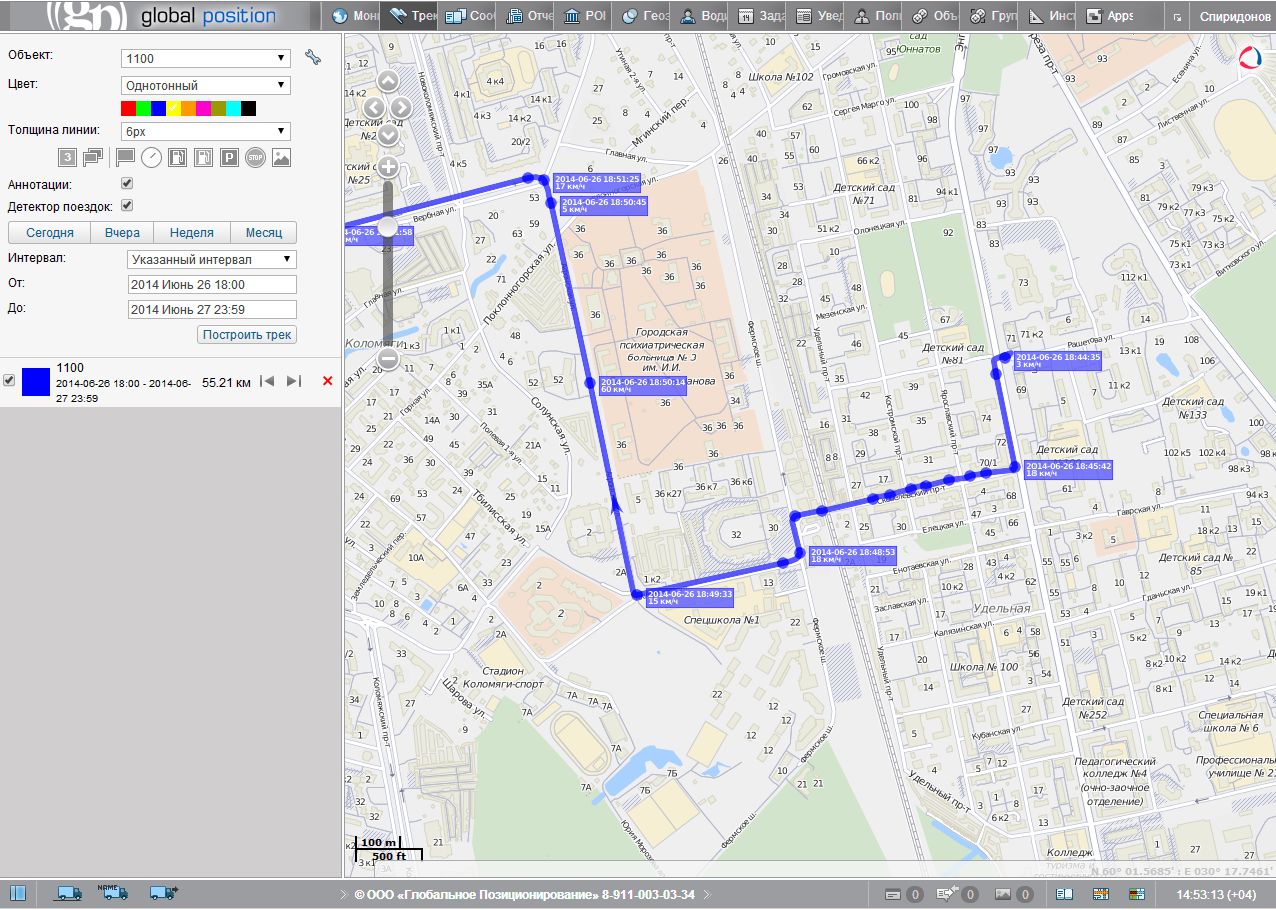Click the map zoom in plus button
Viewport: 1276px width, 910px height.
(x=389, y=167)
